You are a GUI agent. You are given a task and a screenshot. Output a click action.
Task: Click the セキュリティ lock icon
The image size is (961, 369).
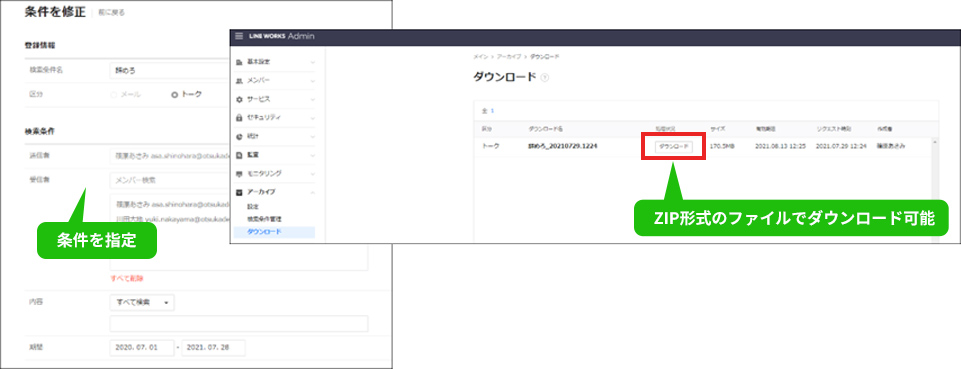pos(239,118)
